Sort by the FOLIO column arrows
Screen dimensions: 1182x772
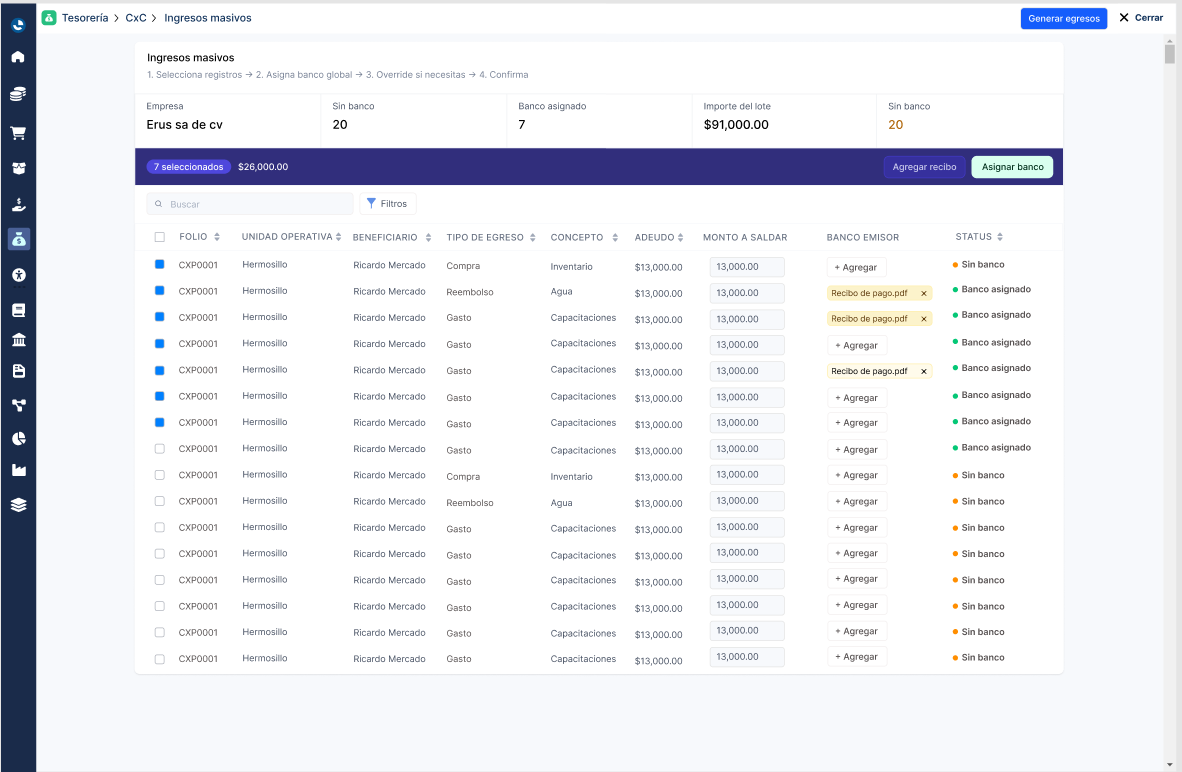217,237
